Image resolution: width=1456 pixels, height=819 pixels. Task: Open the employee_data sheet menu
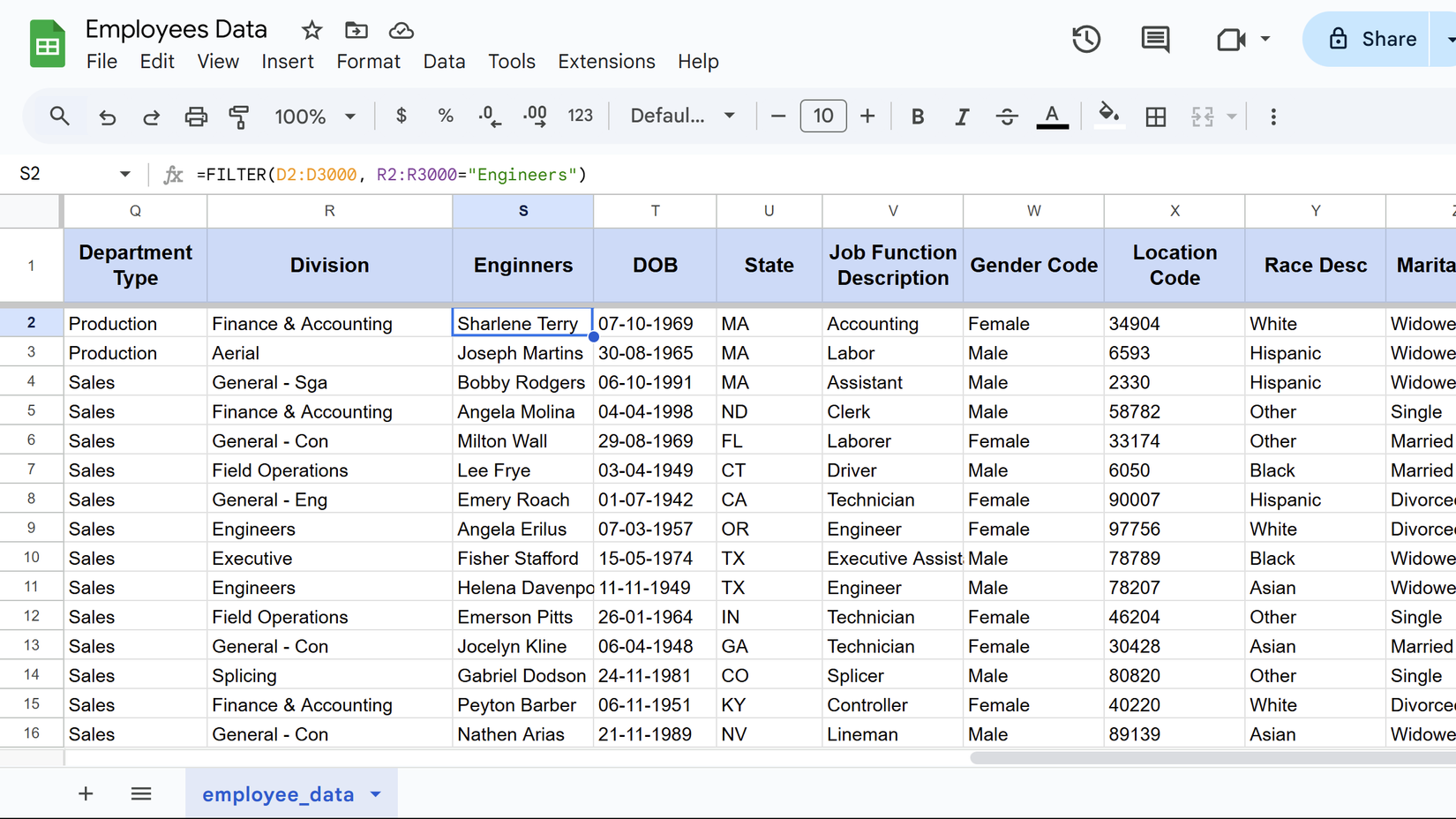point(374,793)
